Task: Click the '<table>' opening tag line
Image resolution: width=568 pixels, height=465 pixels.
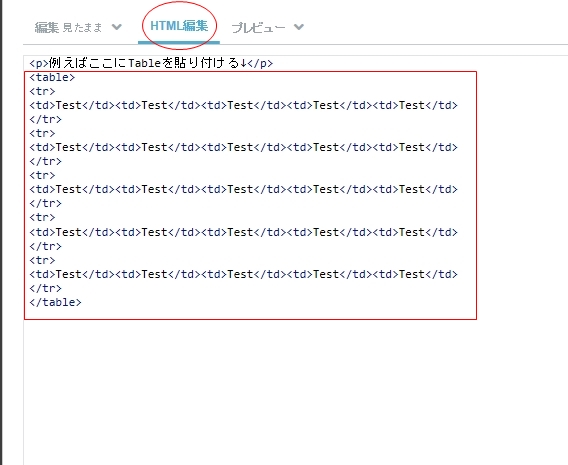Action: [x=52, y=77]
